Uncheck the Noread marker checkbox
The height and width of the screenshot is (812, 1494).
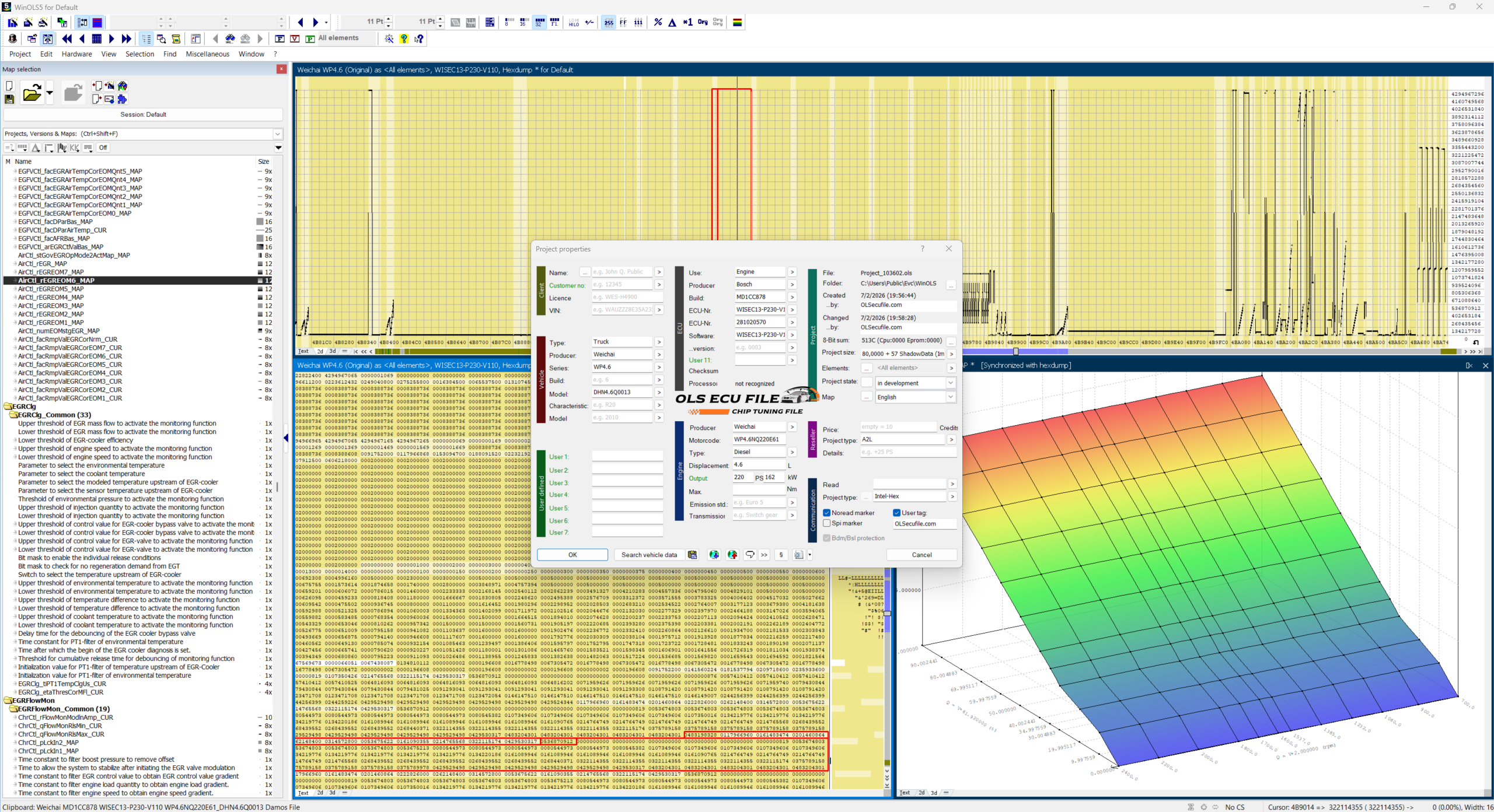[x=827, y=513]
